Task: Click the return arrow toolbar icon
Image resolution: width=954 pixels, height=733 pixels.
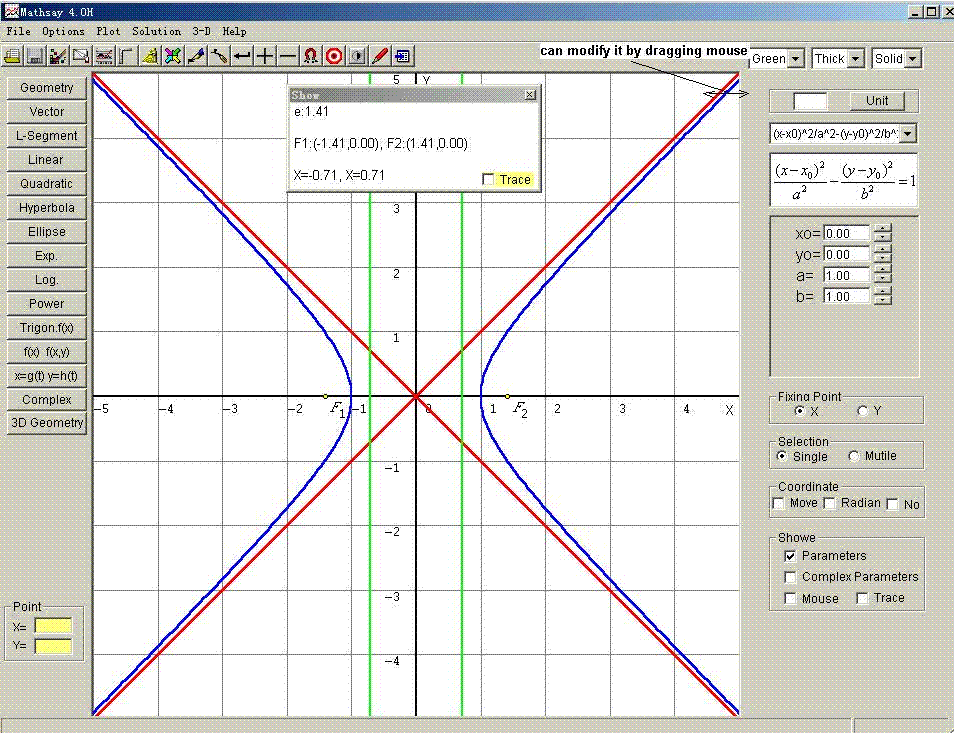Action: (x=242, y=57)
